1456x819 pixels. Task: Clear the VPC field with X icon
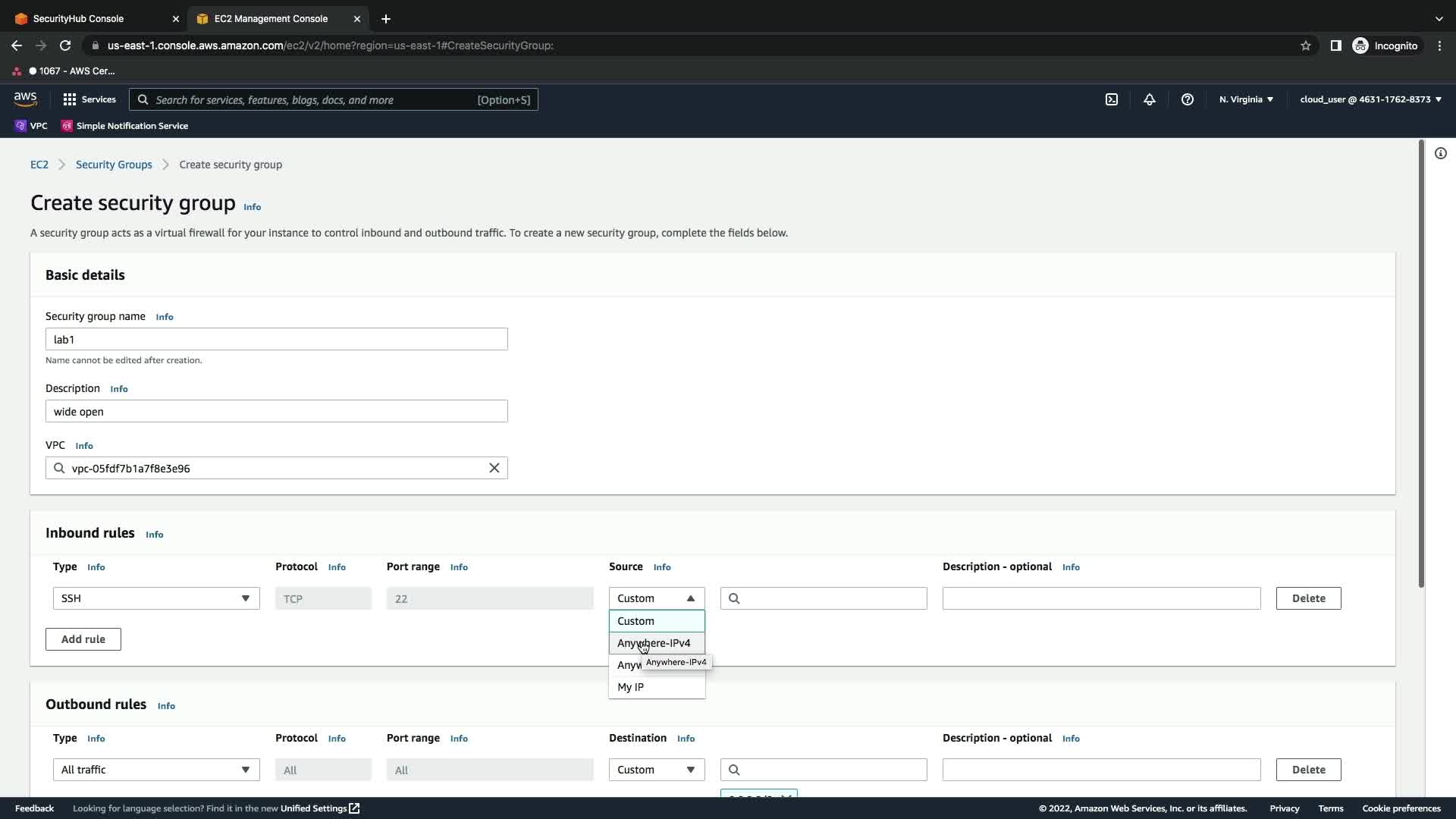click(x=494, y=468)
